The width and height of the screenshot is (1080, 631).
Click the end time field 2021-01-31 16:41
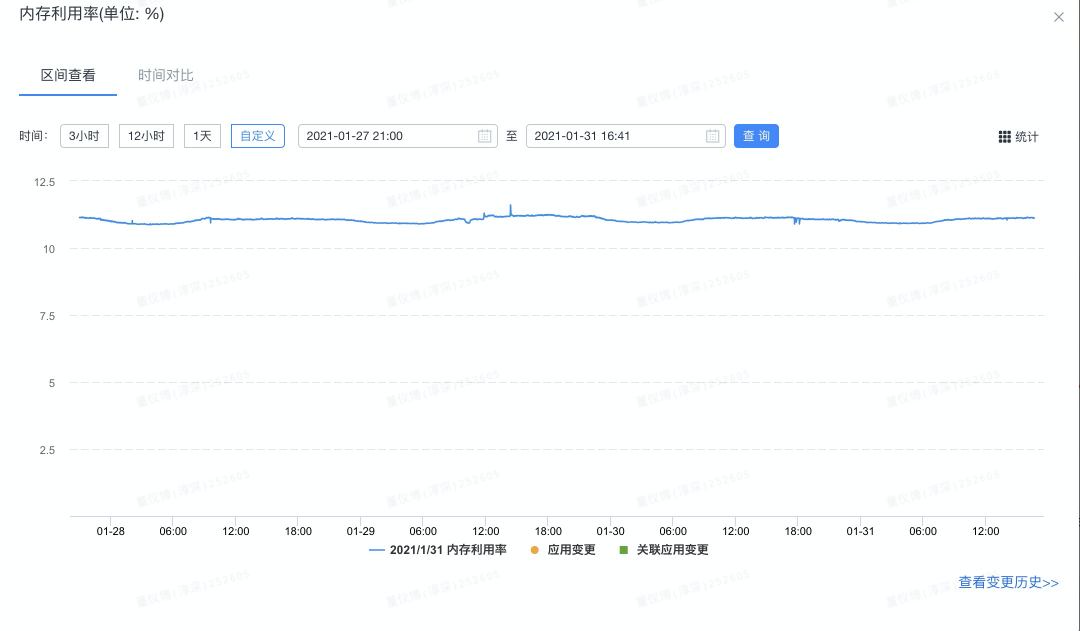(613, 136)
